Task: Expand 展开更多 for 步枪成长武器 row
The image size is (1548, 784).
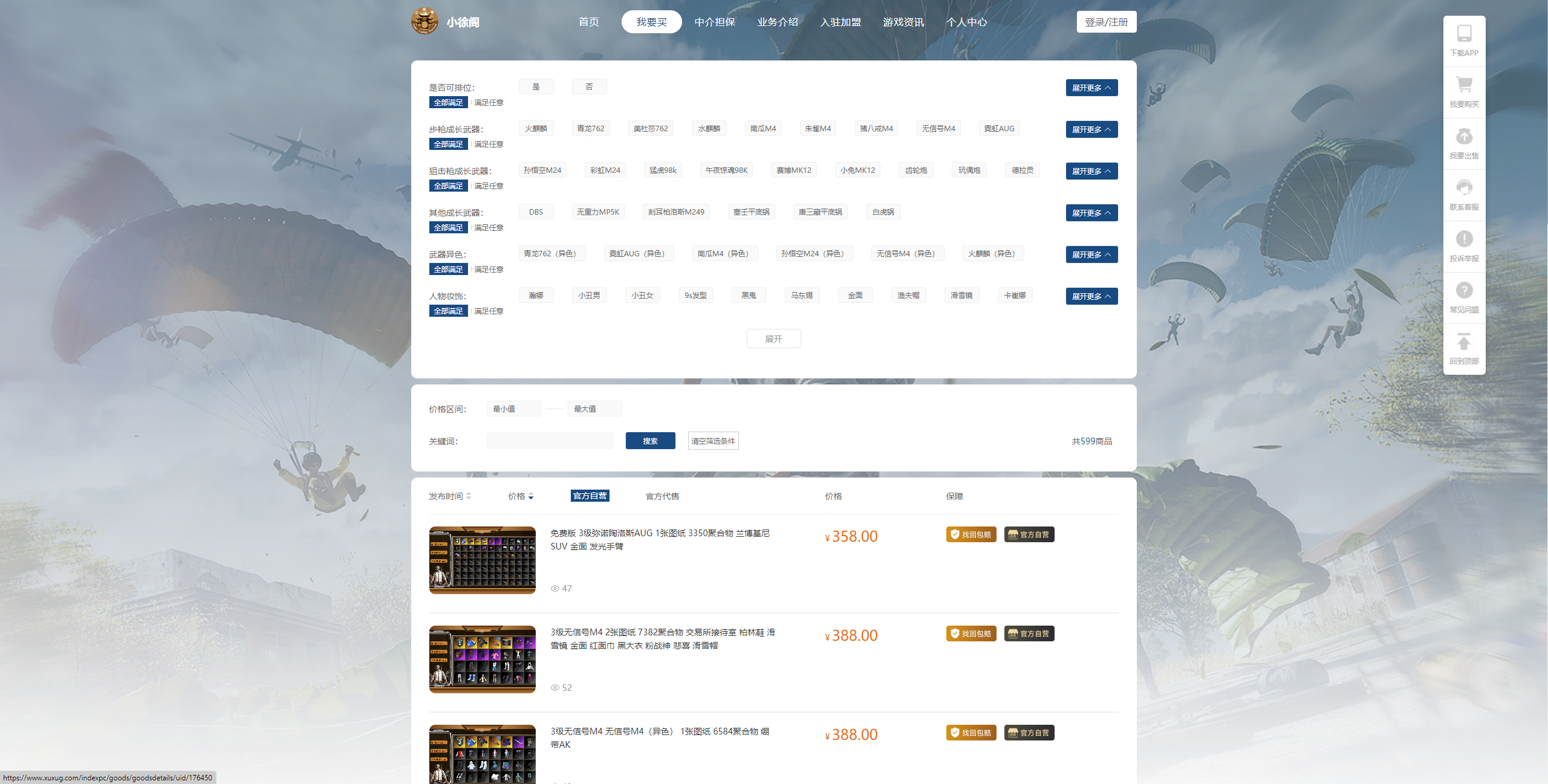Action: point(1091,129)
